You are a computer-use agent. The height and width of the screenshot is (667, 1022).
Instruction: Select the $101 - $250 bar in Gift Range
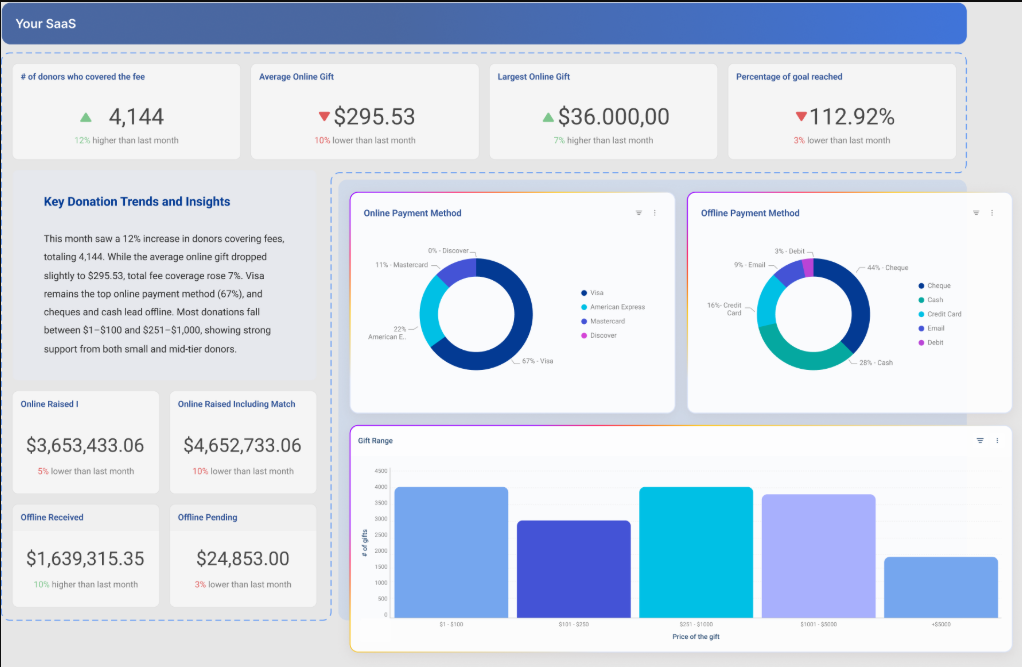coord(573,569)
